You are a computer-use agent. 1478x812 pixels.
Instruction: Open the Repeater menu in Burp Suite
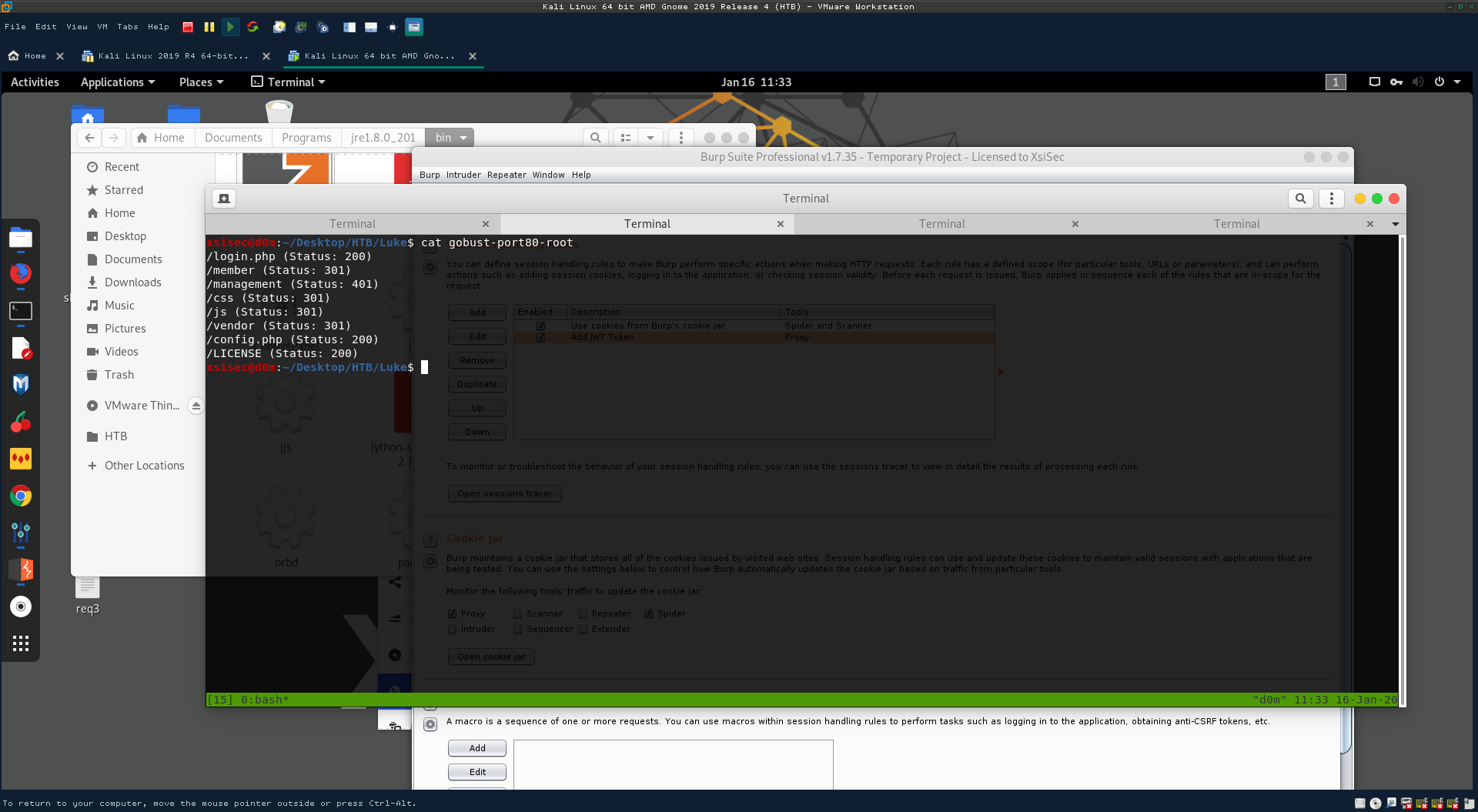click(x=507, y=175)
